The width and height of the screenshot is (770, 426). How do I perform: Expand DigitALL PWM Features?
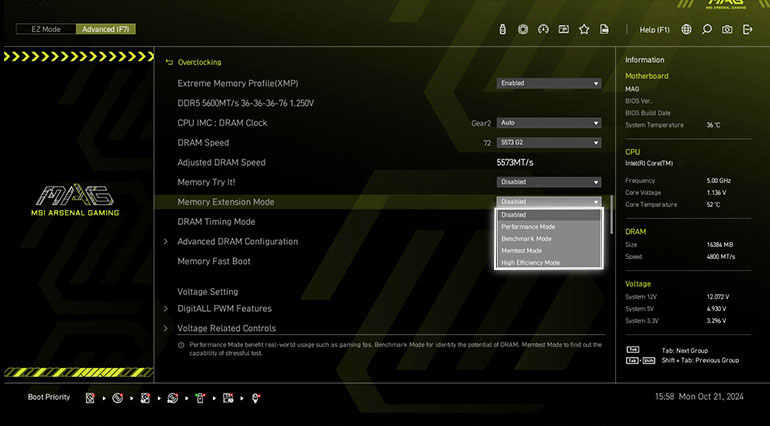pos(165,309)
